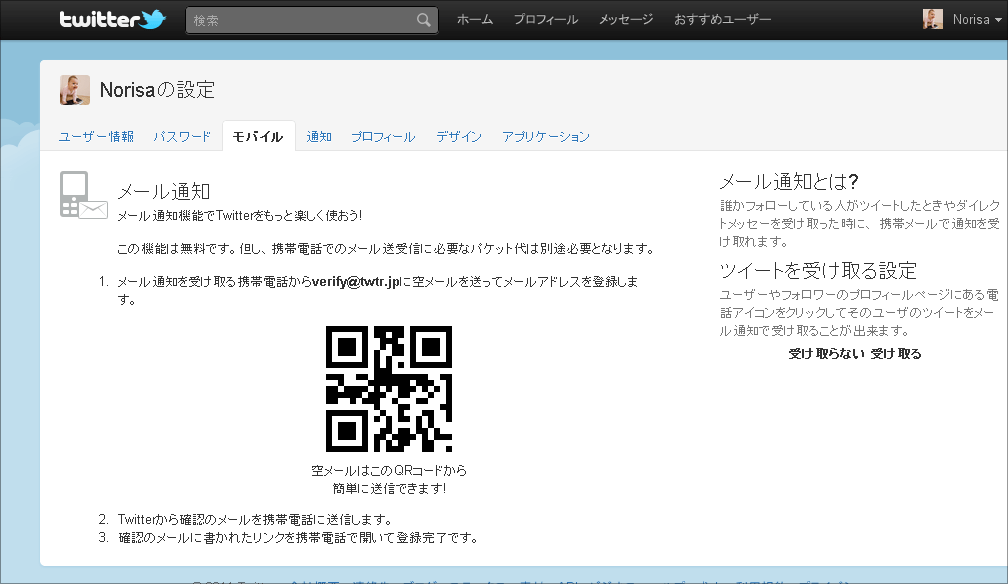Select the モバイル tab

pos(258,136)
